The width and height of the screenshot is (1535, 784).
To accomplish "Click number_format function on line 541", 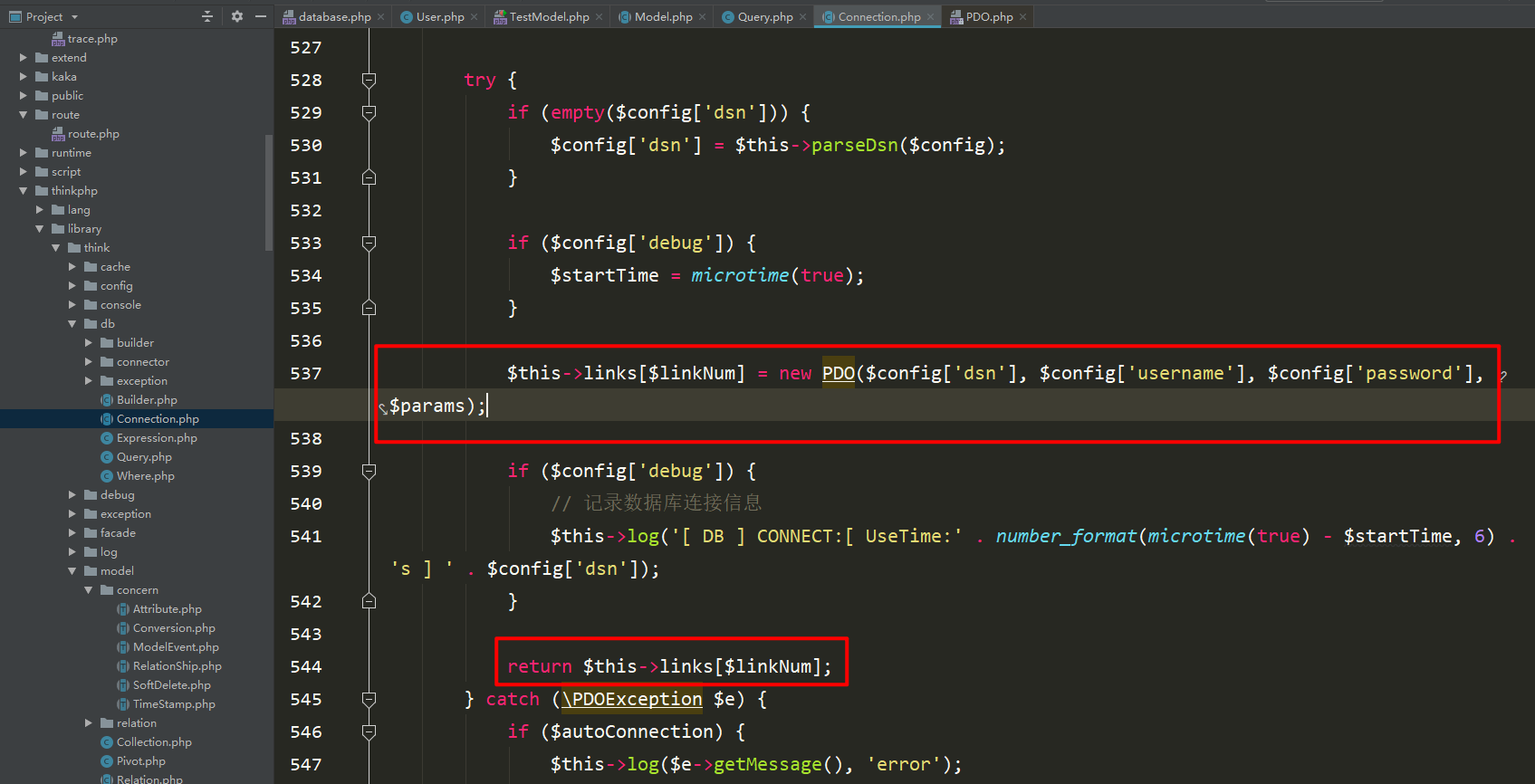I will click(x=1066, y=536).
